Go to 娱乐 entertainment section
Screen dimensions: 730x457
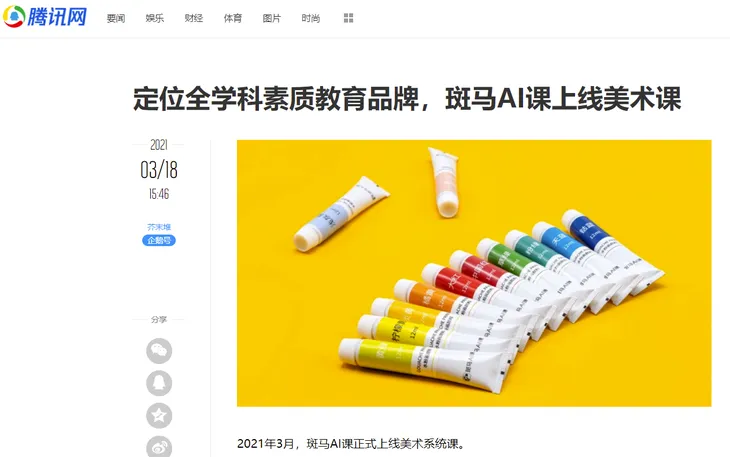(155, 18)
